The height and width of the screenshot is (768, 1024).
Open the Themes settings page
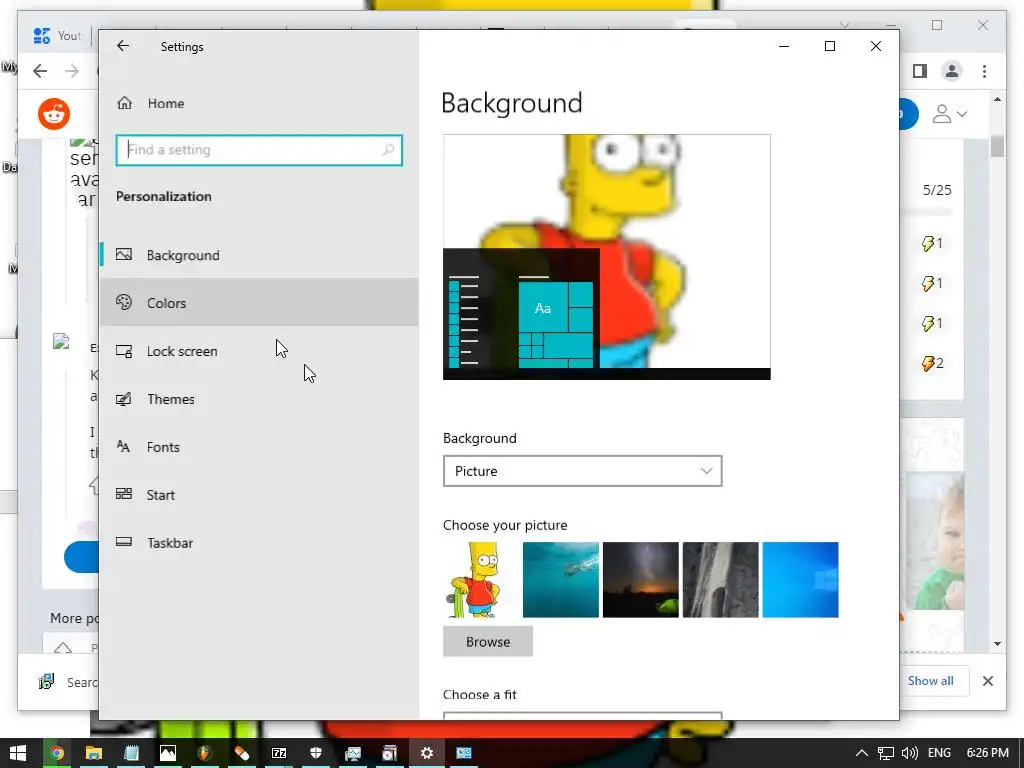click(x=259, y=398)
